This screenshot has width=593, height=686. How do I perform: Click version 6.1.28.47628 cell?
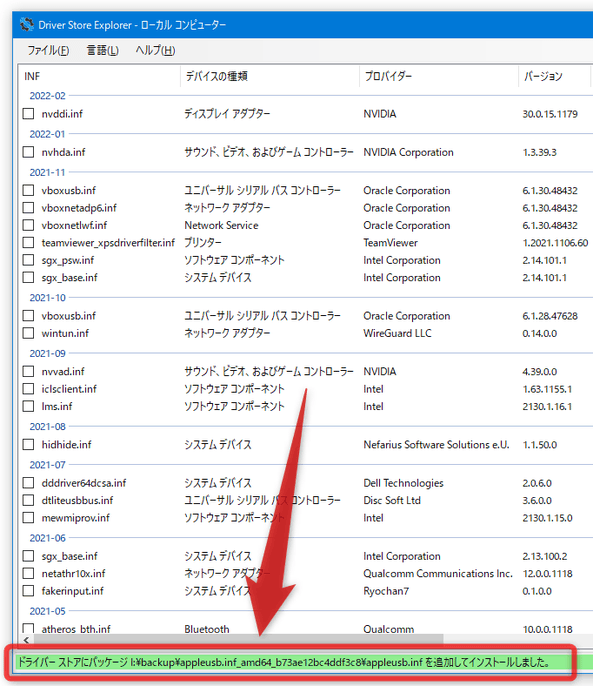click(x=550, y=315)
